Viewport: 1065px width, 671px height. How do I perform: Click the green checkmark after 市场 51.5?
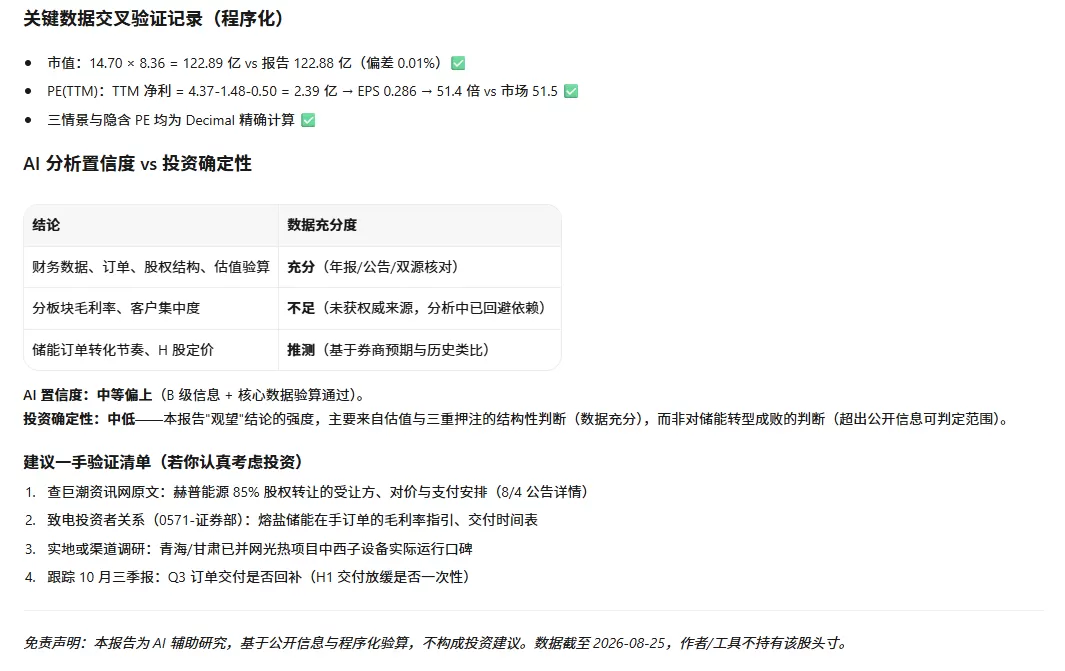571,91
